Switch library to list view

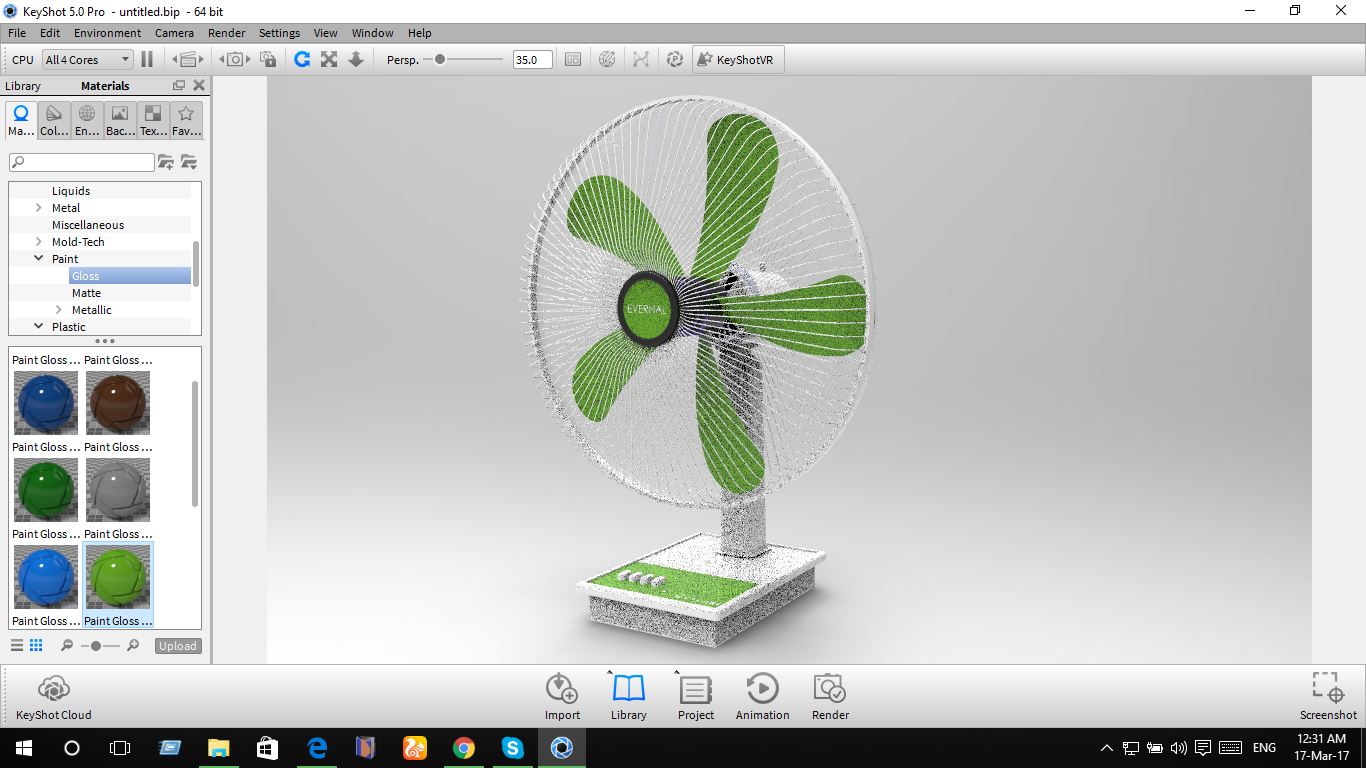pos(17,646)
